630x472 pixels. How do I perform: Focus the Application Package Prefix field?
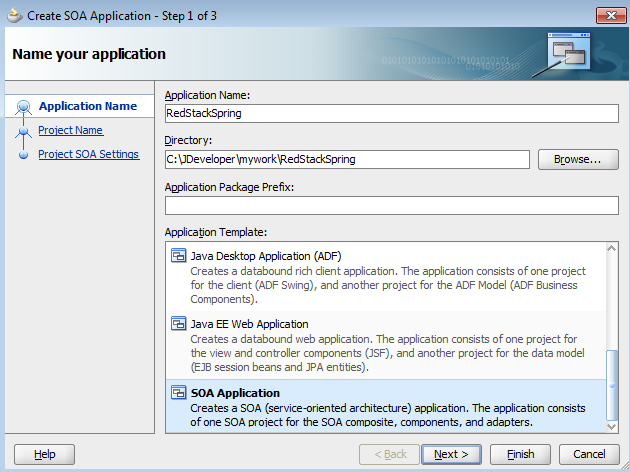coord(391,205)
